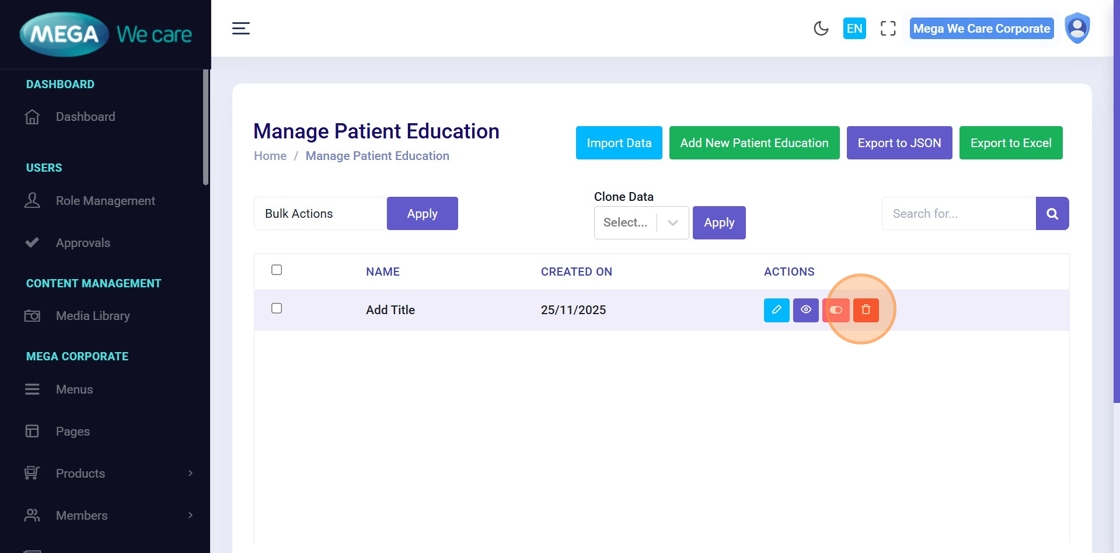Open the Bulk Actions dropdown

click(x=320, y=213)
